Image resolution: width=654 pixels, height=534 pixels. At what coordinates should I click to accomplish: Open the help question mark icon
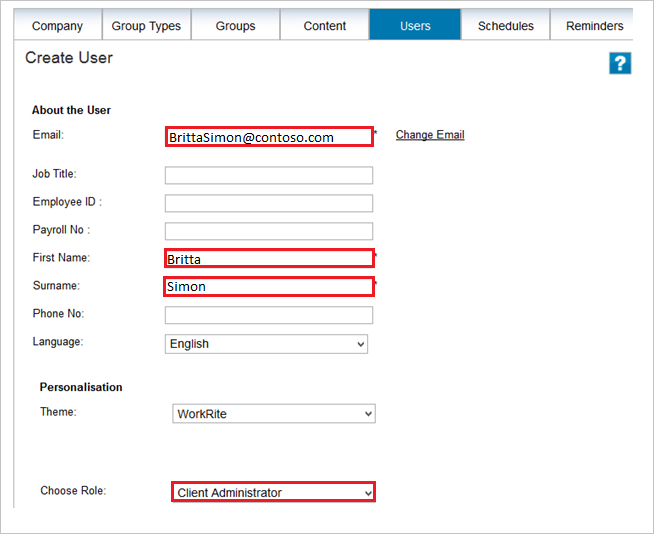coord(620,63)
